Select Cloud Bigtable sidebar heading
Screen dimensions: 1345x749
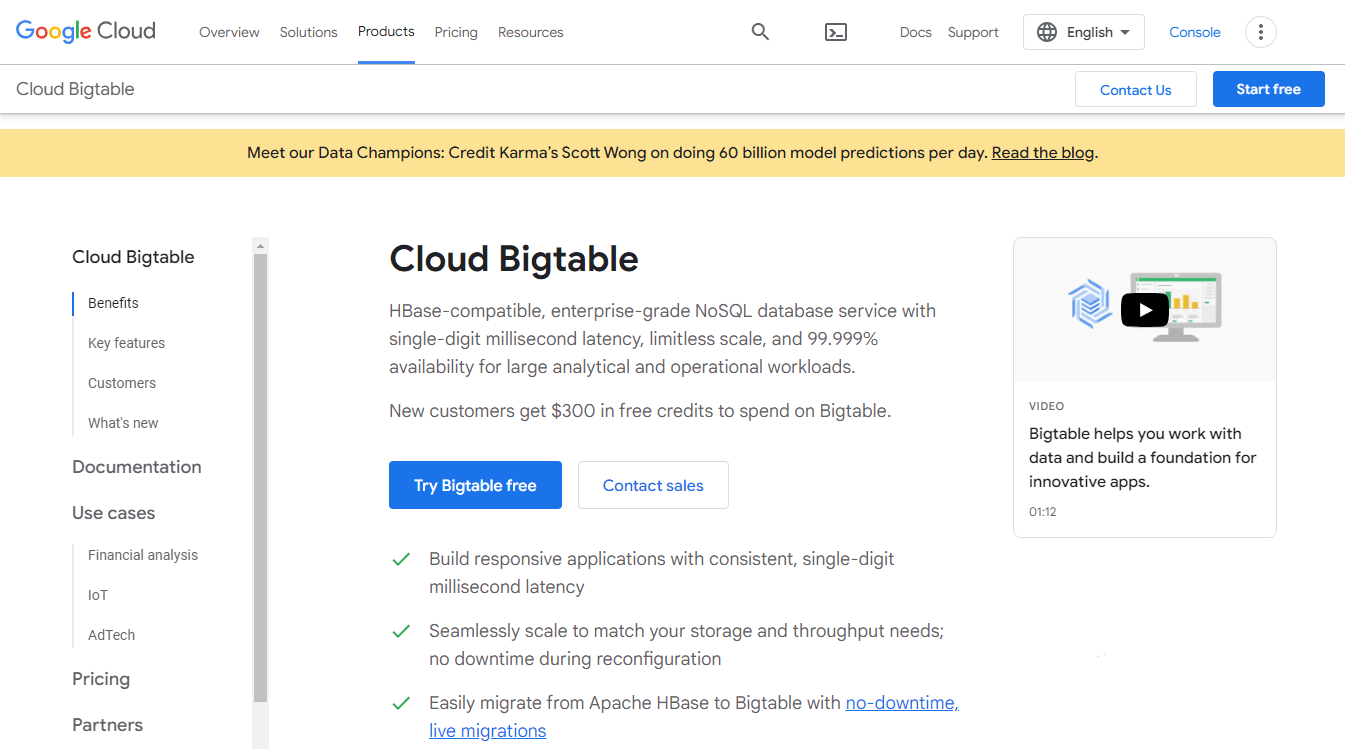tap(133, 257)
